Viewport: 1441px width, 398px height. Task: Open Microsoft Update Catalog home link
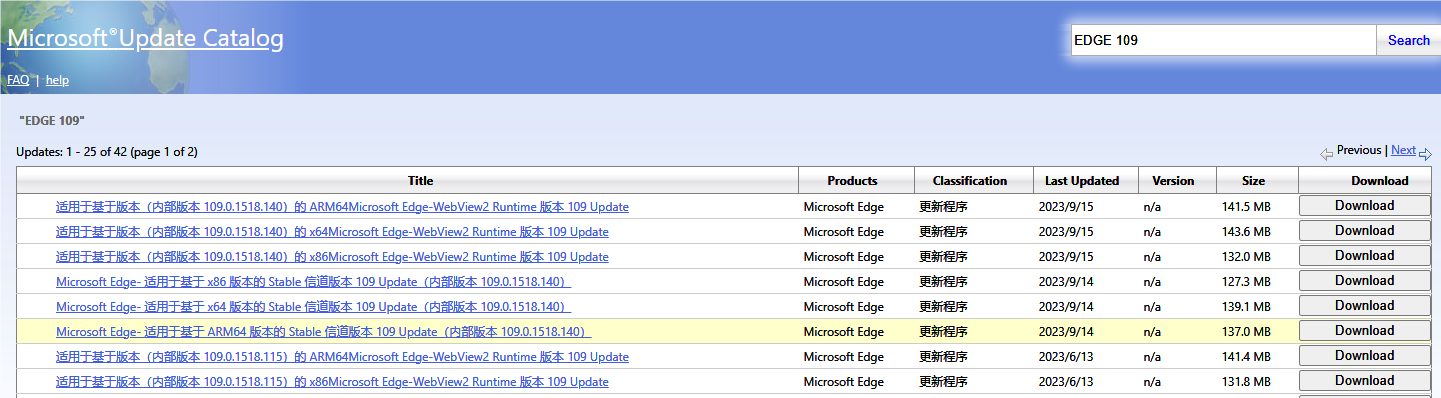145,39
